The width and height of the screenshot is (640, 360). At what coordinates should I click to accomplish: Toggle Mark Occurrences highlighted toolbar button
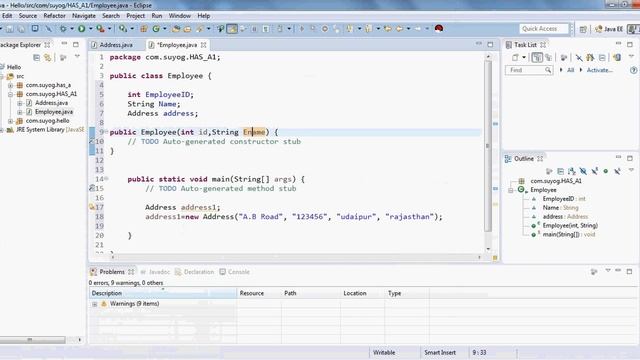[x=232, y=29]
